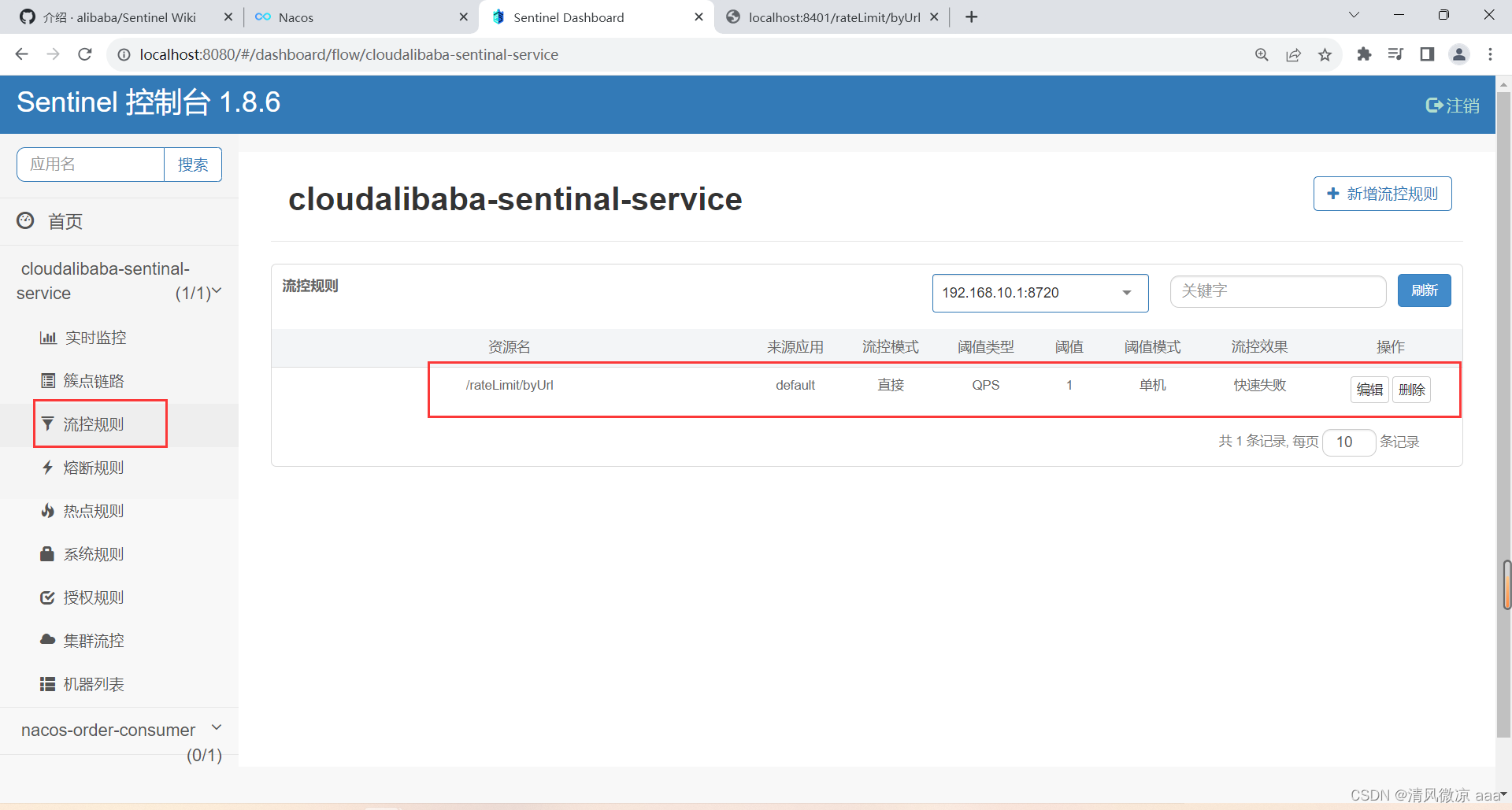Click 编辑 for the /rateLimit/byUrl rule
1512x810 pixels.
tap(1369, 390)
